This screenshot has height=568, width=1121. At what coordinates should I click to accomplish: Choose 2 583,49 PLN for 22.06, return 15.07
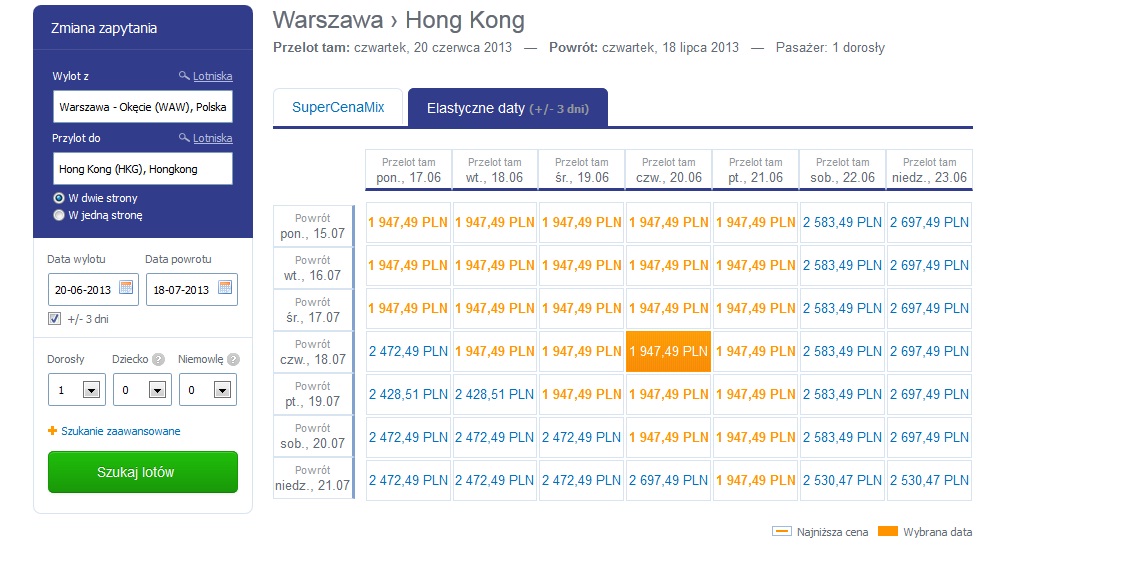(x=842, y=222)
